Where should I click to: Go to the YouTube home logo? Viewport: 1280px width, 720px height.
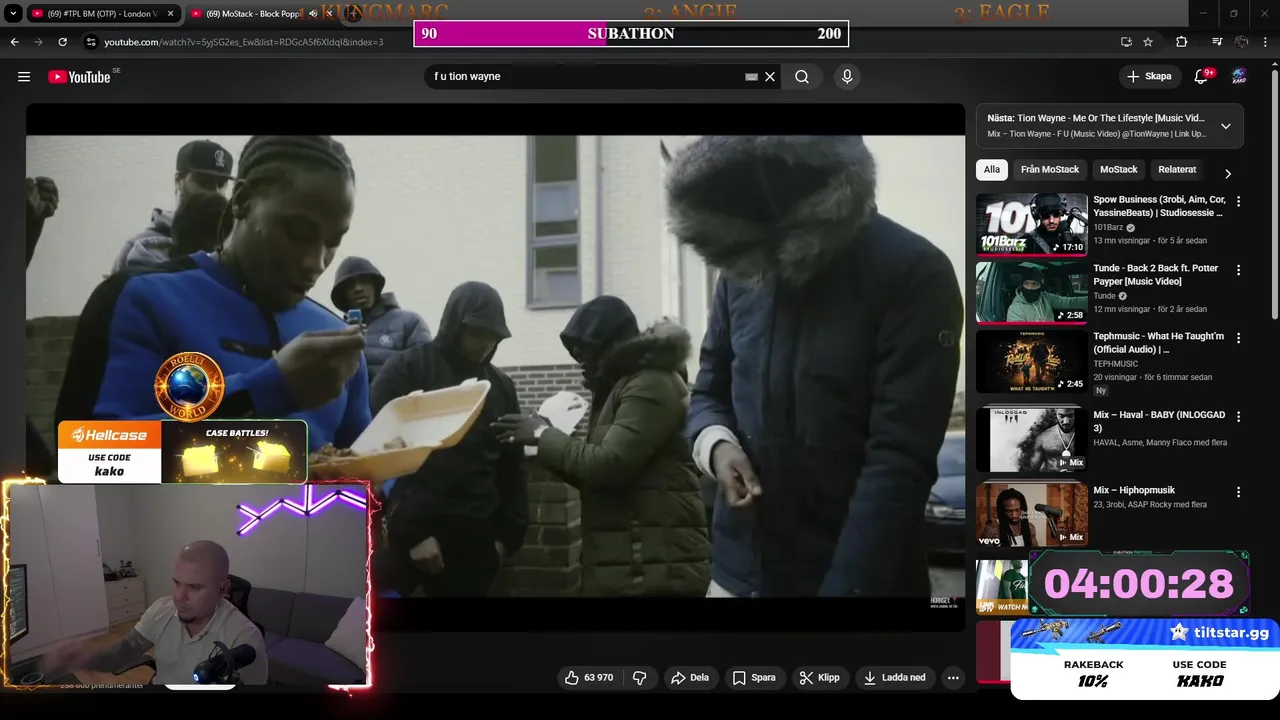tap(79, 77)
